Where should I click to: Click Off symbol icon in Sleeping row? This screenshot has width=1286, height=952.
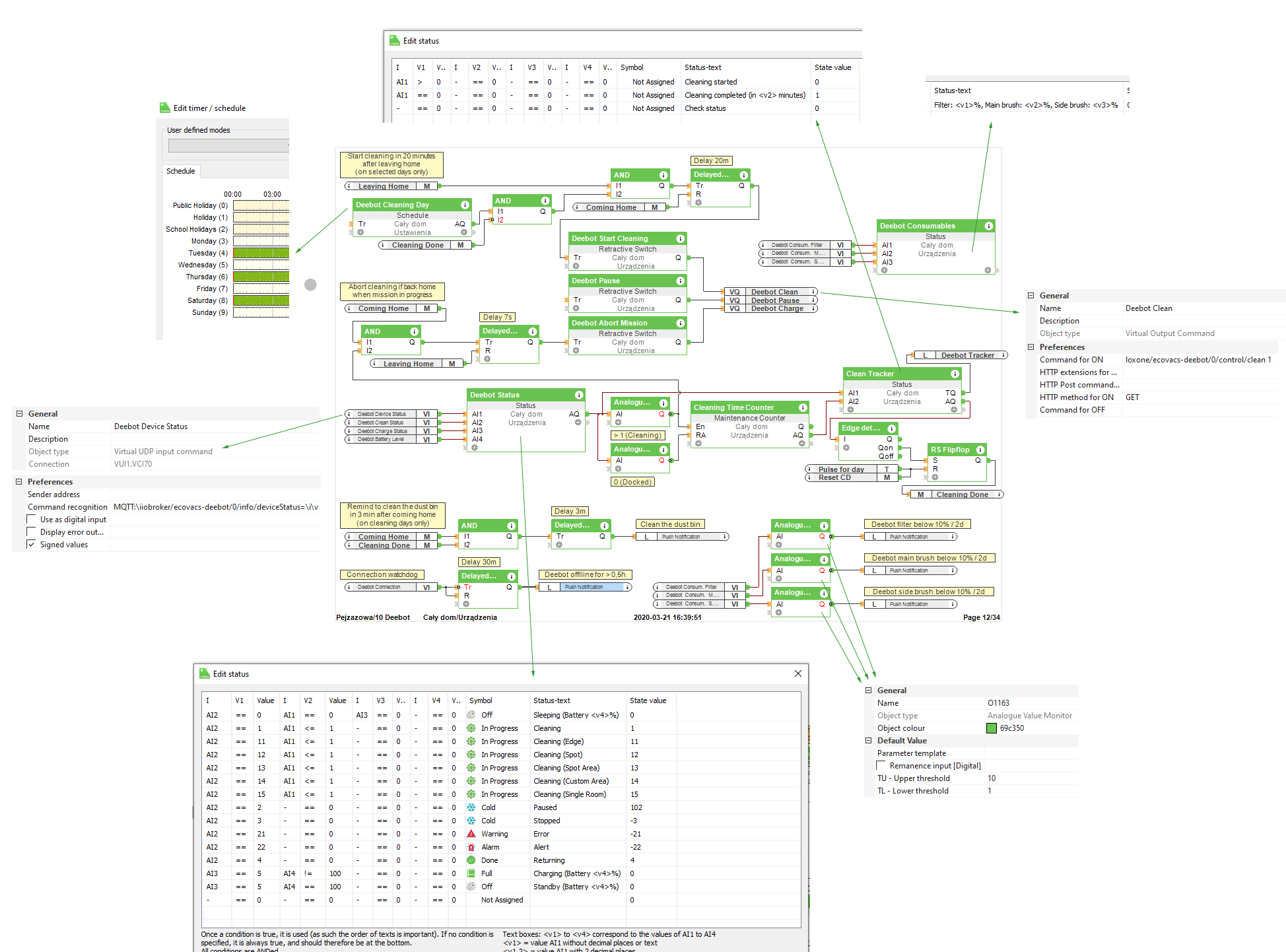(471, 715)
